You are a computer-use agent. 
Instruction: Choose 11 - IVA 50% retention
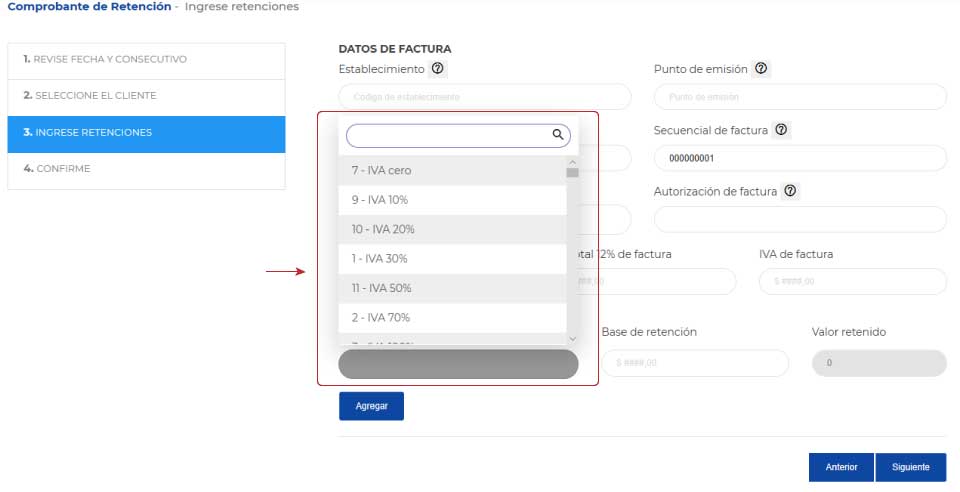(452, 288)
